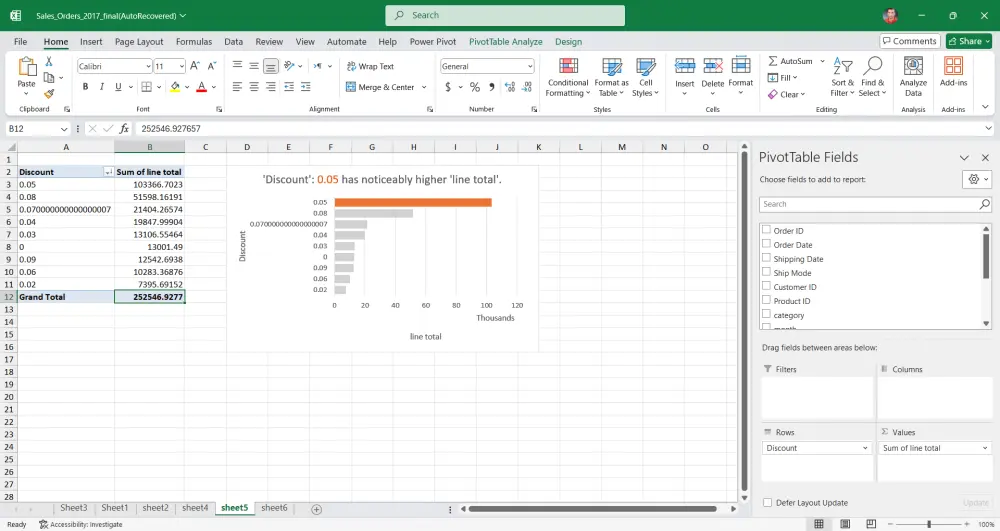Check the Shipping Date field checkbox
The image size is (1000, 531).
point(767,258)
